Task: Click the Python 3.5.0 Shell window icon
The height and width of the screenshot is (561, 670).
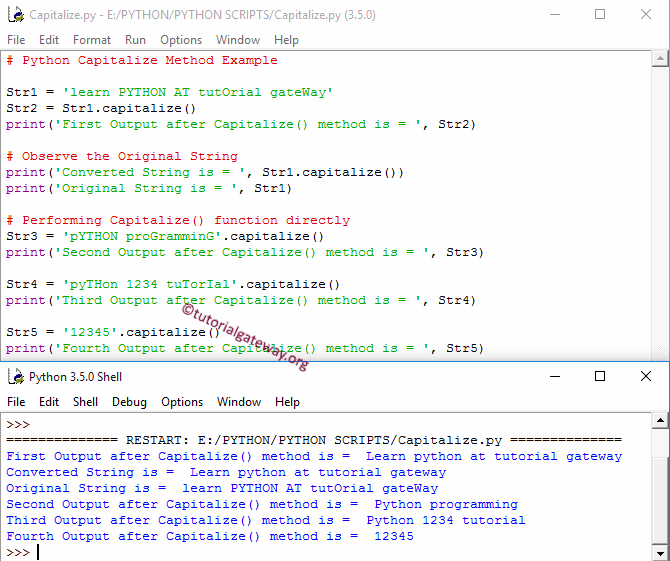Action: [x=16, y=376]
